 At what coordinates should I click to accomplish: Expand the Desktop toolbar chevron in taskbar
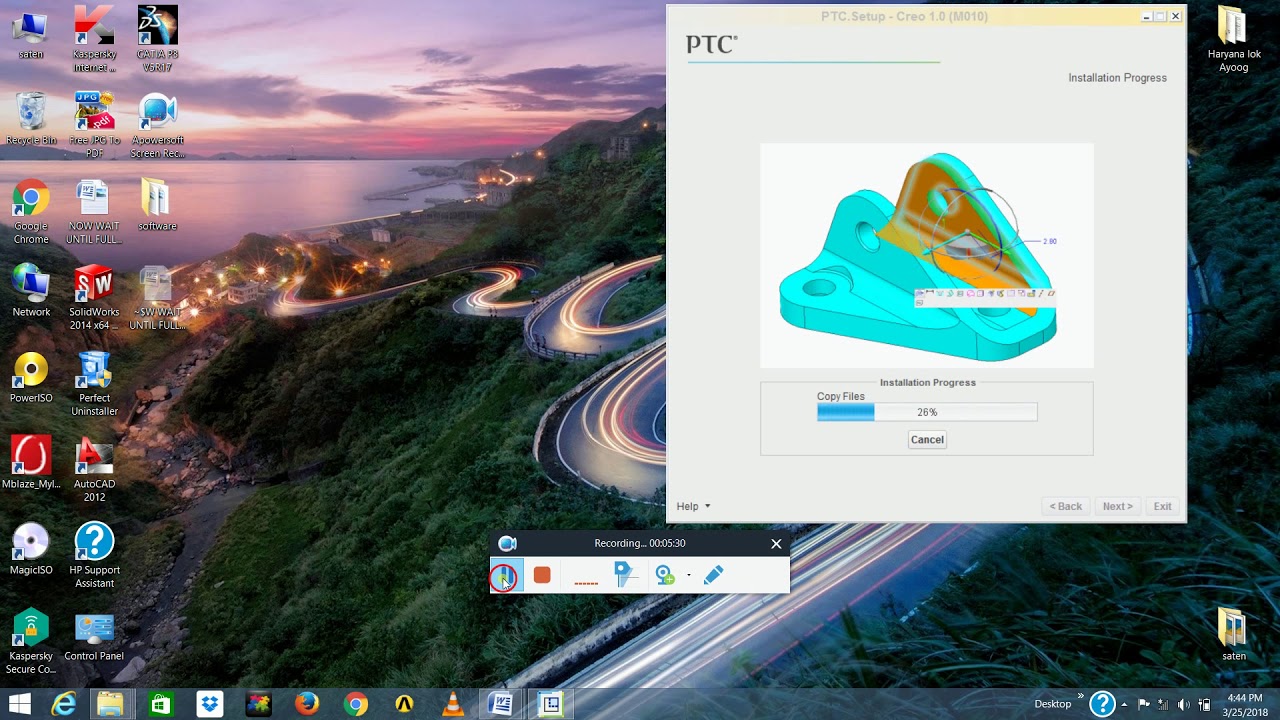pyautogui.click(x=1080, y=697)
